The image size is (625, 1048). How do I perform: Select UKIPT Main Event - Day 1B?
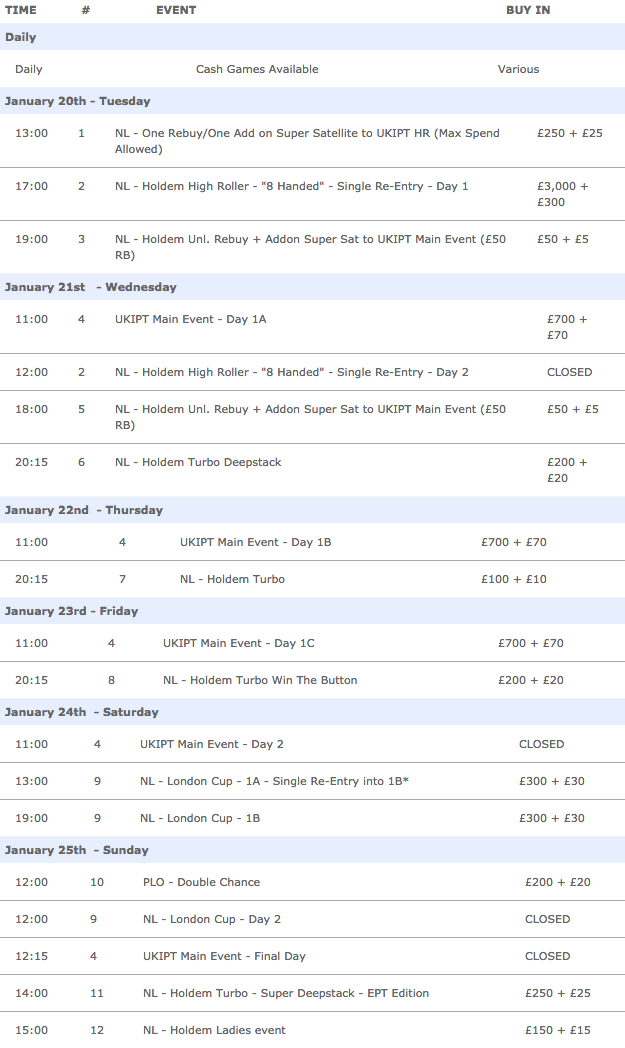tap(255, 542)
